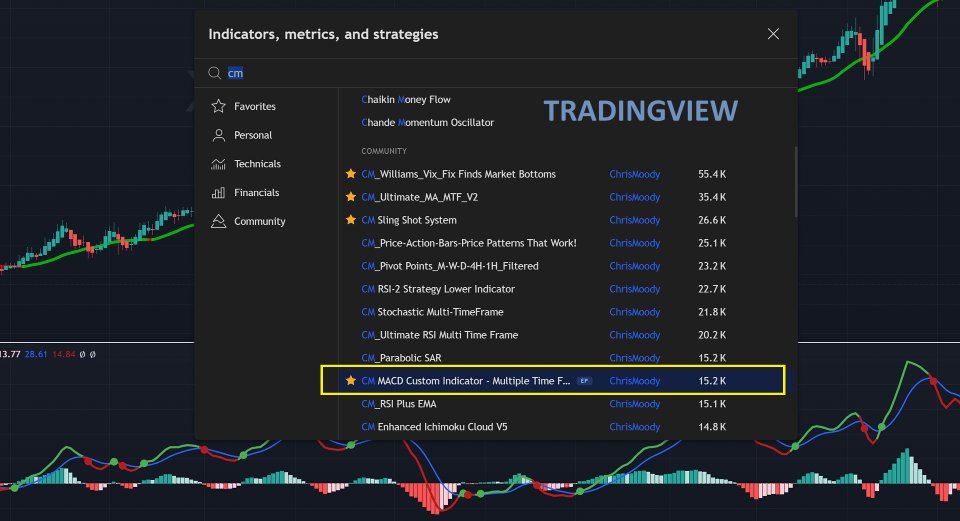Open ChrisMoody profile on Ultimate_MA_MTF_V2 row
The height and width of the screenshot is (521, 960).
634,197
